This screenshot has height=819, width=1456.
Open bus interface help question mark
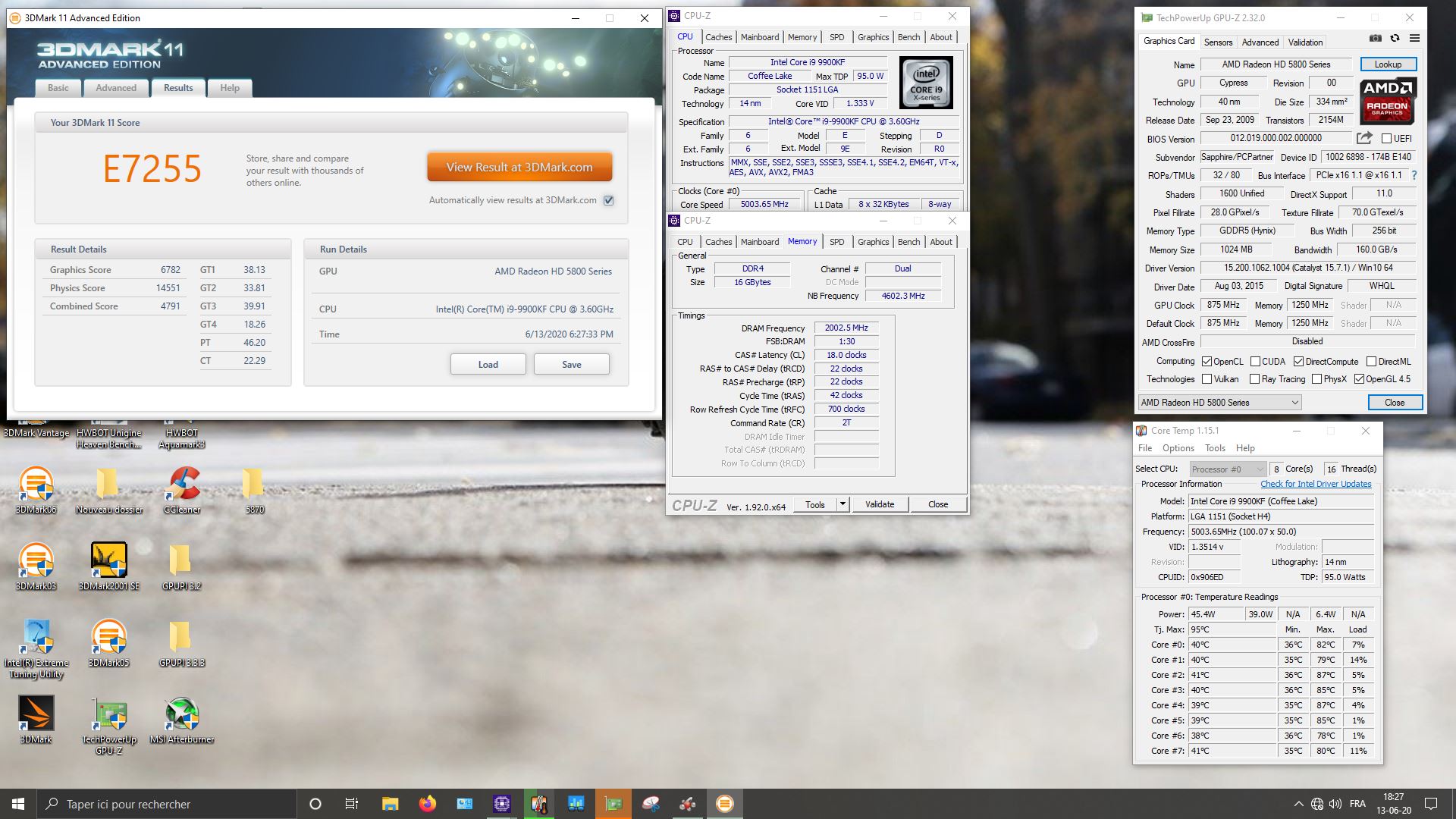click(x=1414, y=175)
